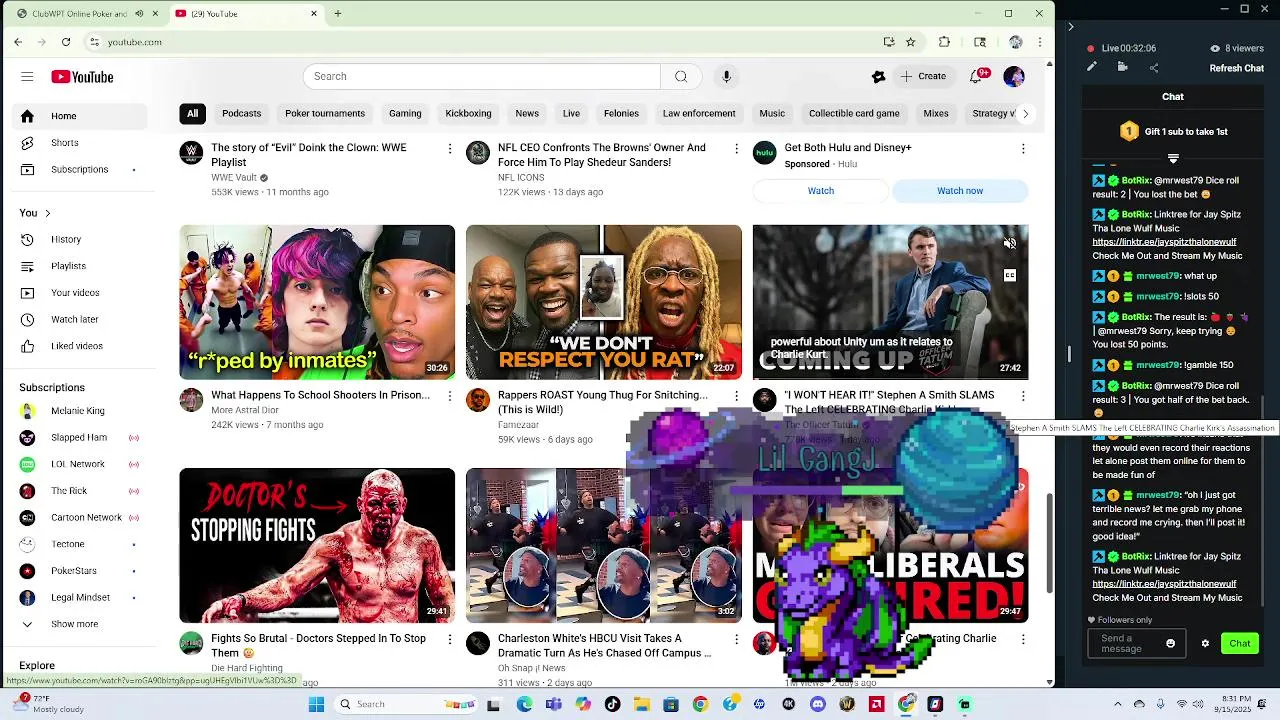Viewport: 1280px width, 720px height.
Task: Open options for the School Shooters video
Action: [x=450, y=396]
